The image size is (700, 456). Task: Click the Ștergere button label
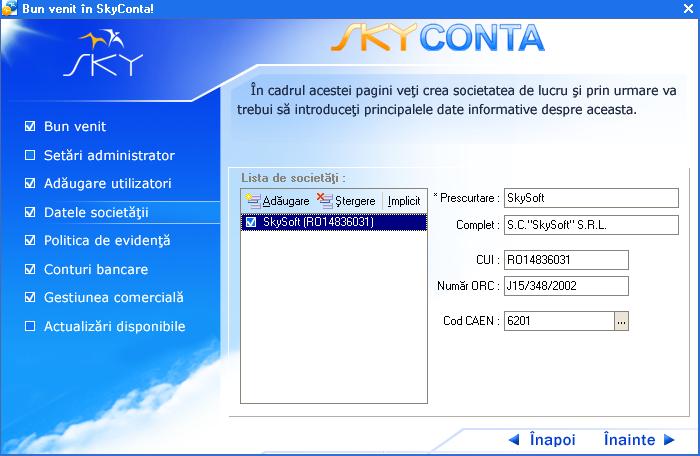[355, 201]
